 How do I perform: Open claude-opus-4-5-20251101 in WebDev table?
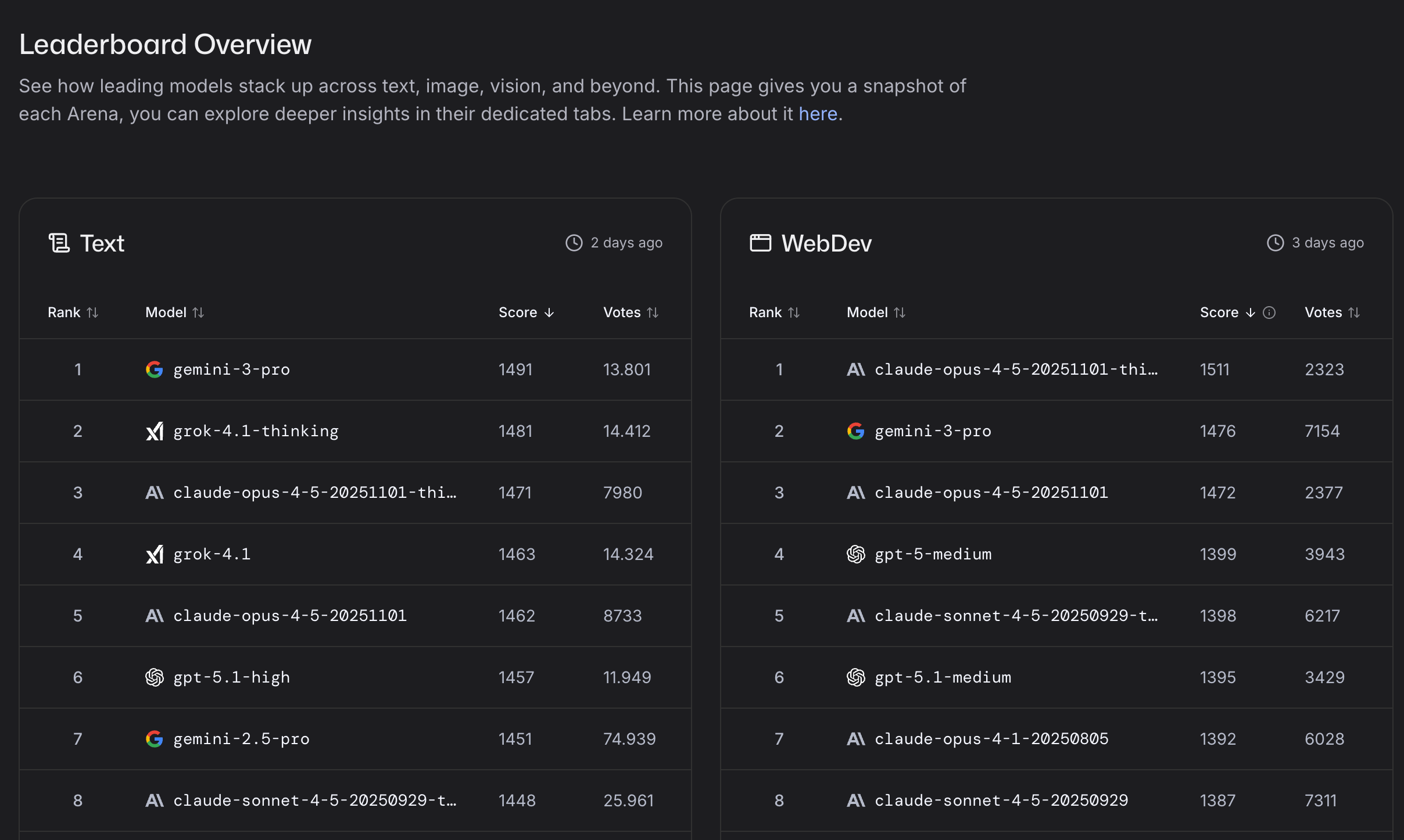(991, 493)
